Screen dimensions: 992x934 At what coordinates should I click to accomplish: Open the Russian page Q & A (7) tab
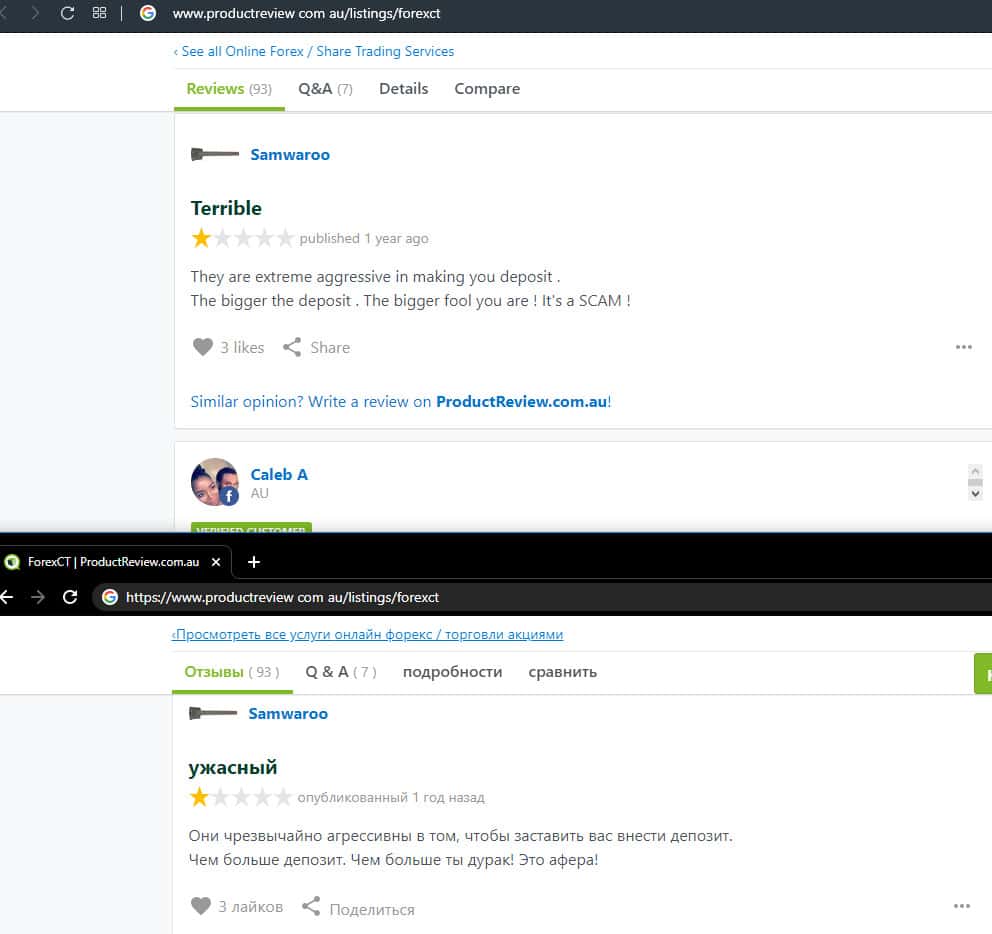341,672
